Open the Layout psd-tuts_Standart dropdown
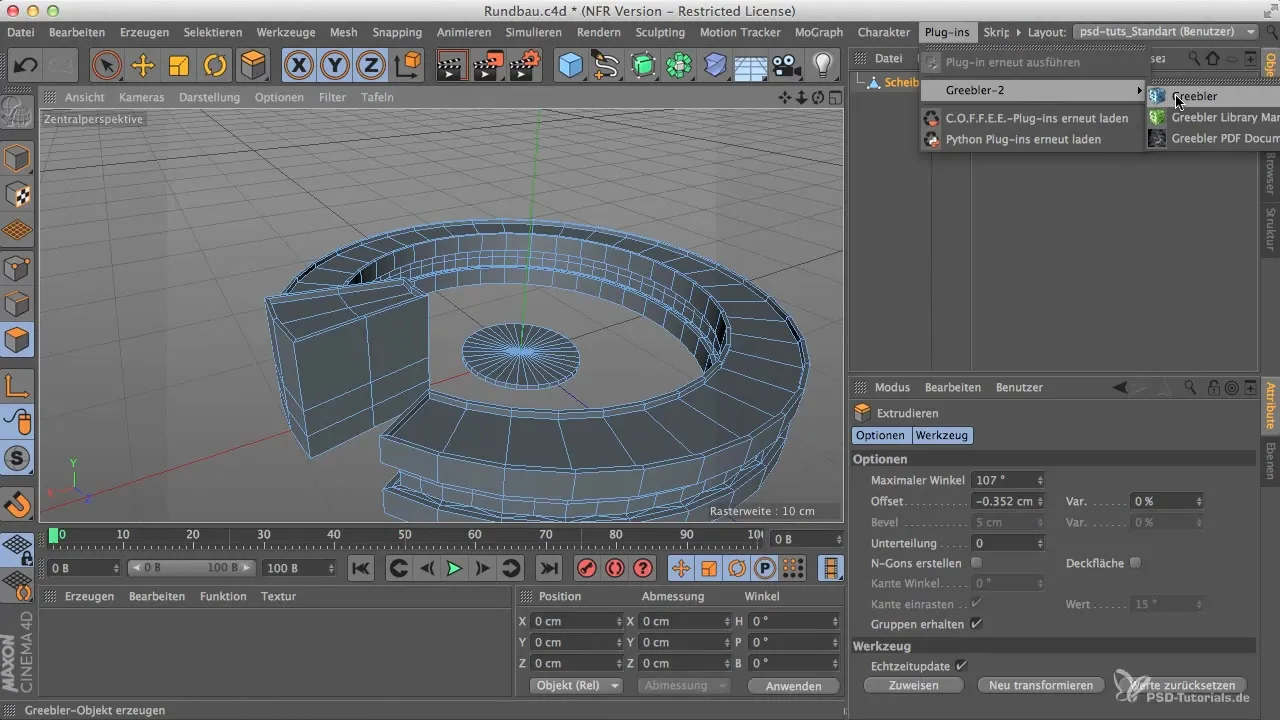Image resolution: width=1280 pixels, height=720 pixels. click(1165, 32)
